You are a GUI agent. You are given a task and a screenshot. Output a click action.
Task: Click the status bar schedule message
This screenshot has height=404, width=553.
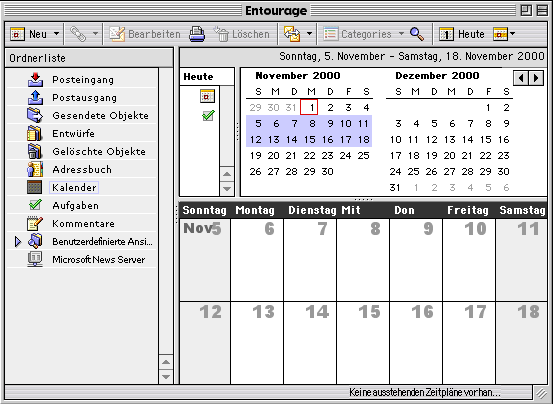[x=424, y=392]
